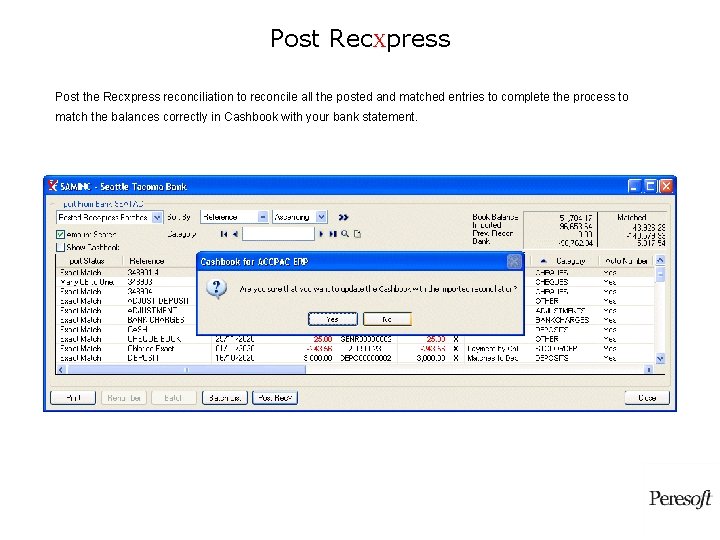Open the Posted Recxpress entries dropdown

pos(157,217)
